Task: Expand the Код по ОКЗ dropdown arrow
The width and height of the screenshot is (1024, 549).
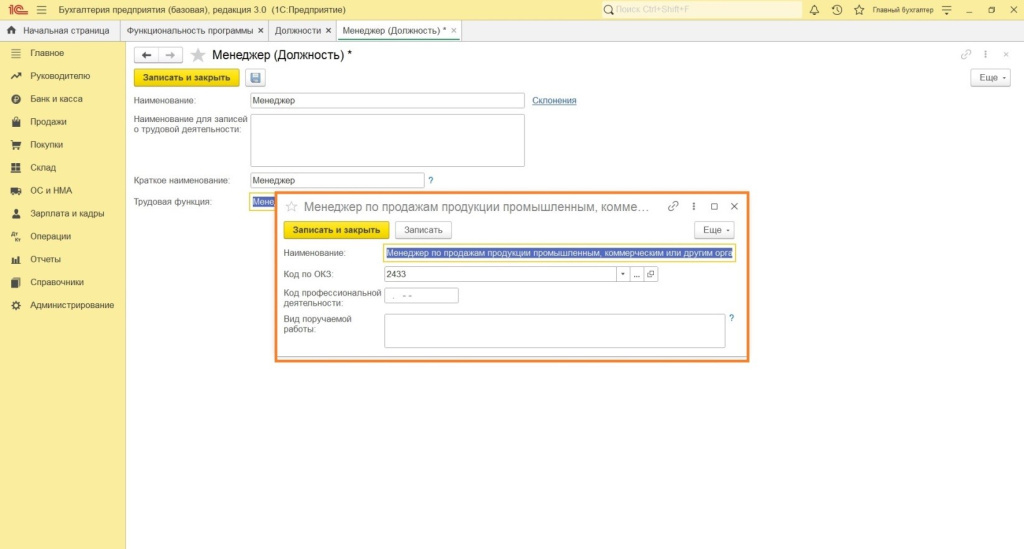Action: [622, 274]
